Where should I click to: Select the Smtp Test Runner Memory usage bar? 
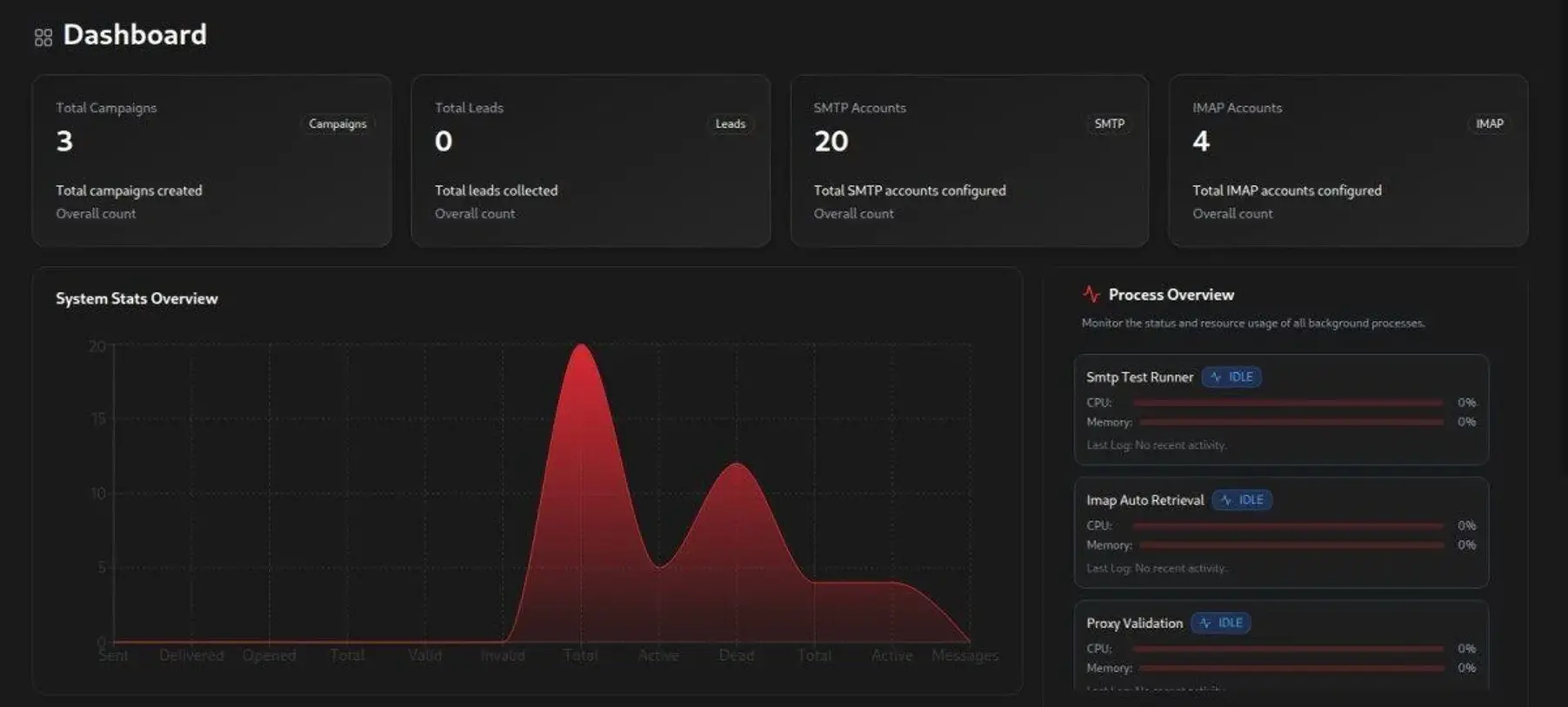pos(1291,423)
